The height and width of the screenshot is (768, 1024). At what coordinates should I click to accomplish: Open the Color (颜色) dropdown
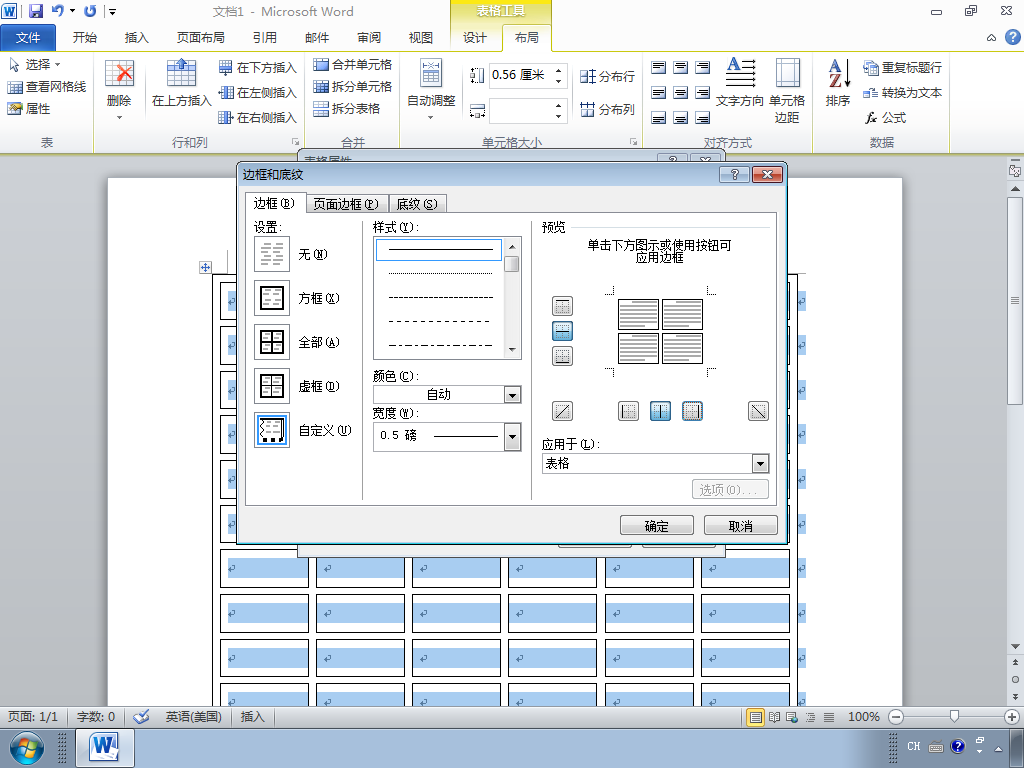[513, 394]
